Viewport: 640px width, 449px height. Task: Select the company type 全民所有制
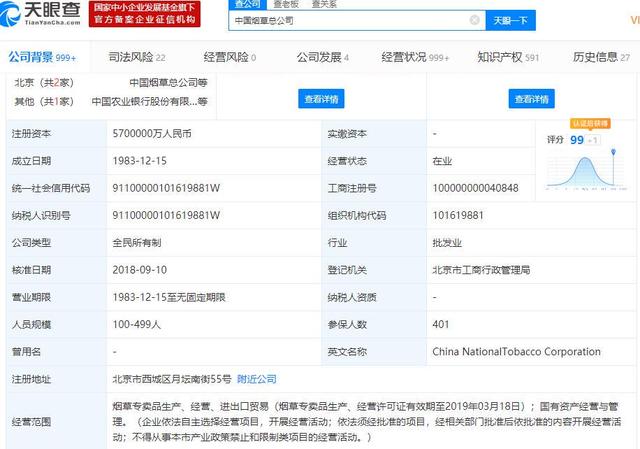(x=137, y=243)
